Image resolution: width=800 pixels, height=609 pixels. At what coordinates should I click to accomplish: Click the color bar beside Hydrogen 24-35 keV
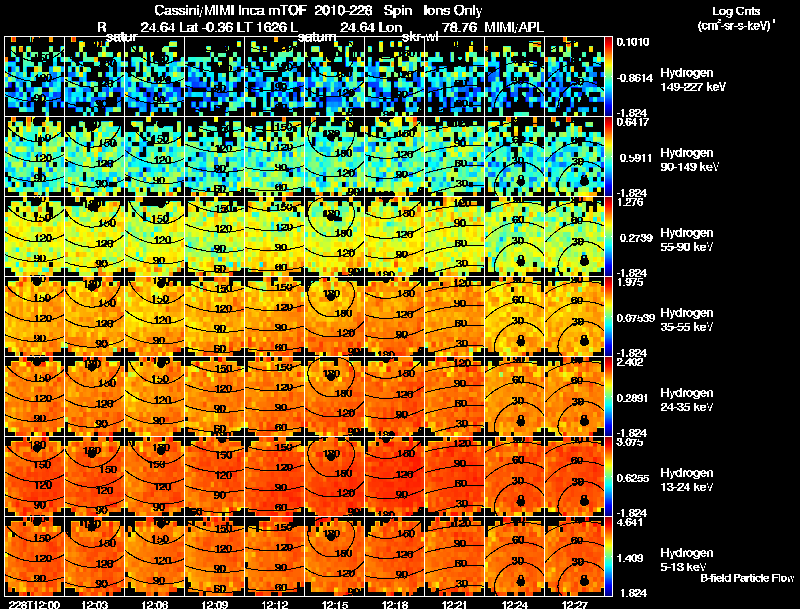608,397
